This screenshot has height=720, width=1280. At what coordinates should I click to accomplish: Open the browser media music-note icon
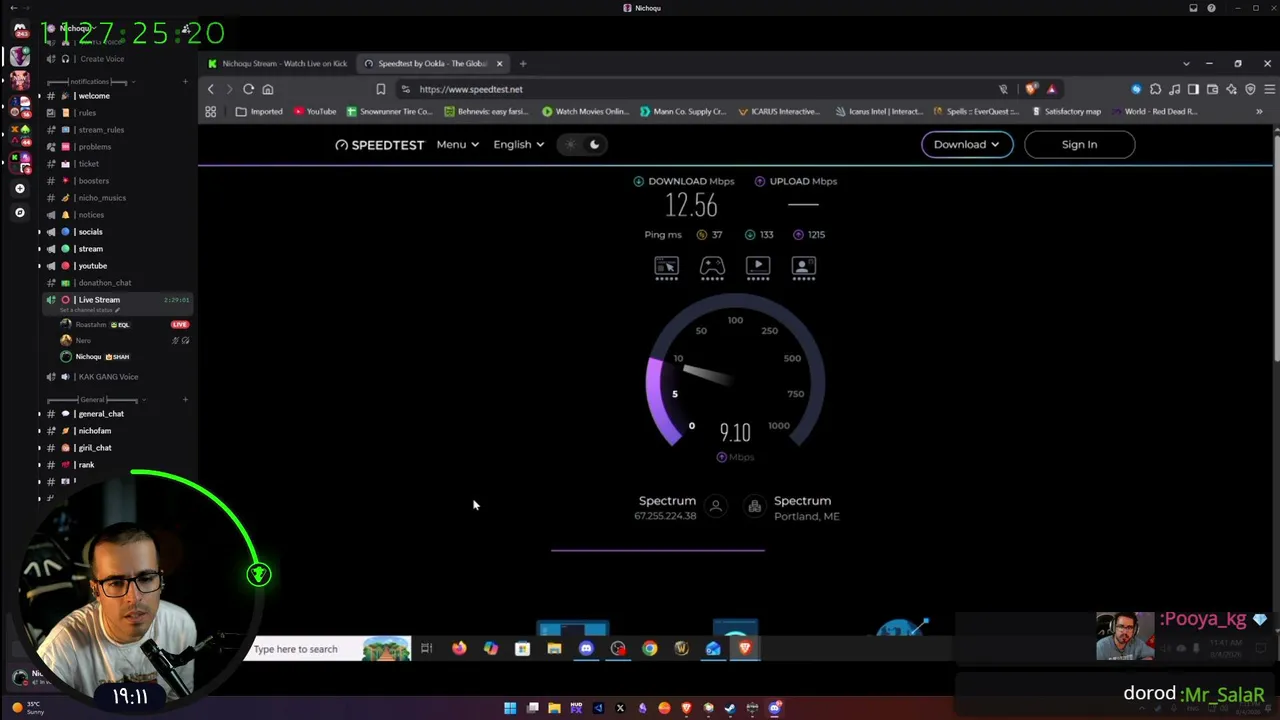[x=1174, y=89]
